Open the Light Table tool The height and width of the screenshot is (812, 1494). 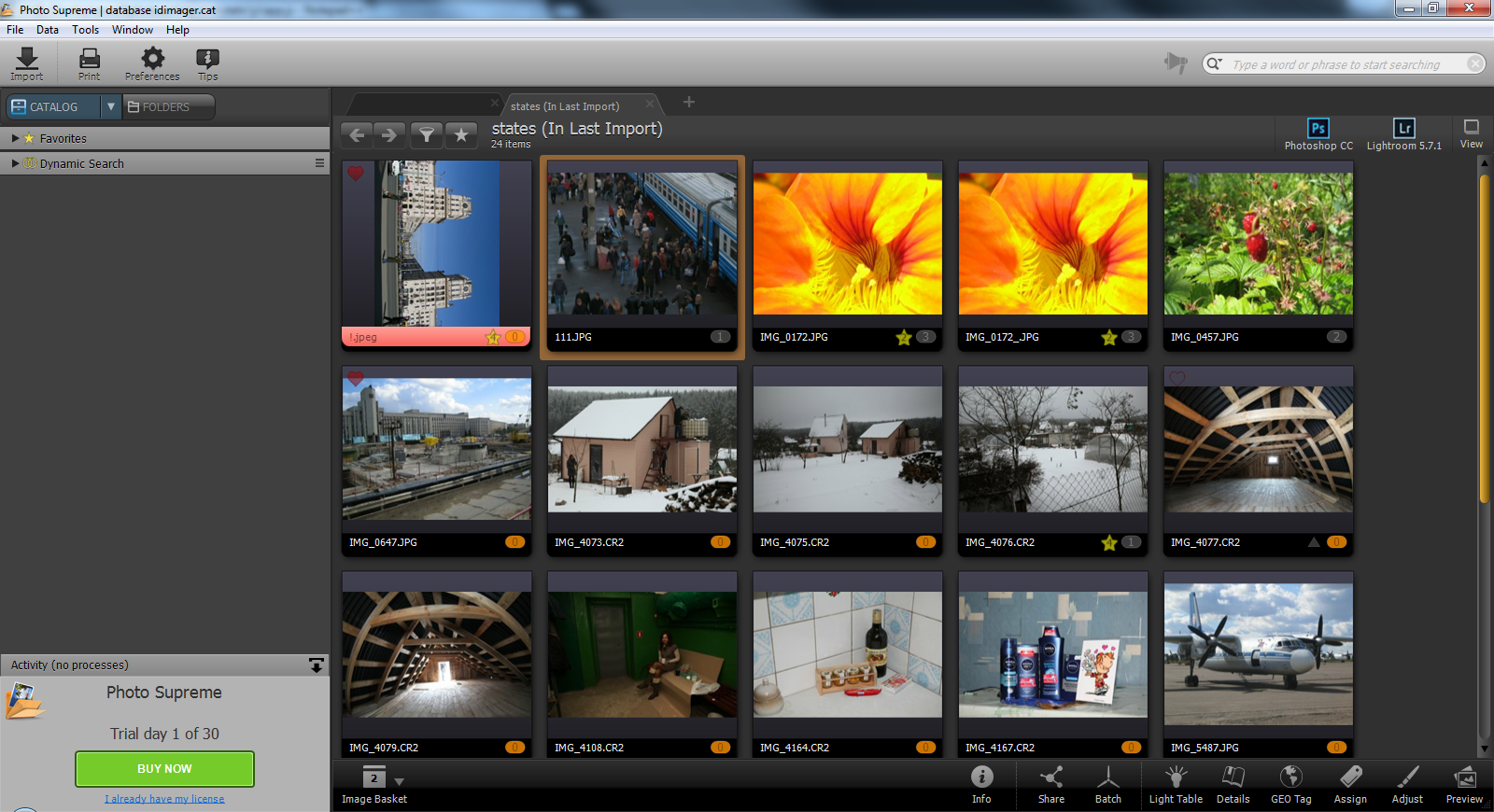1176,784
